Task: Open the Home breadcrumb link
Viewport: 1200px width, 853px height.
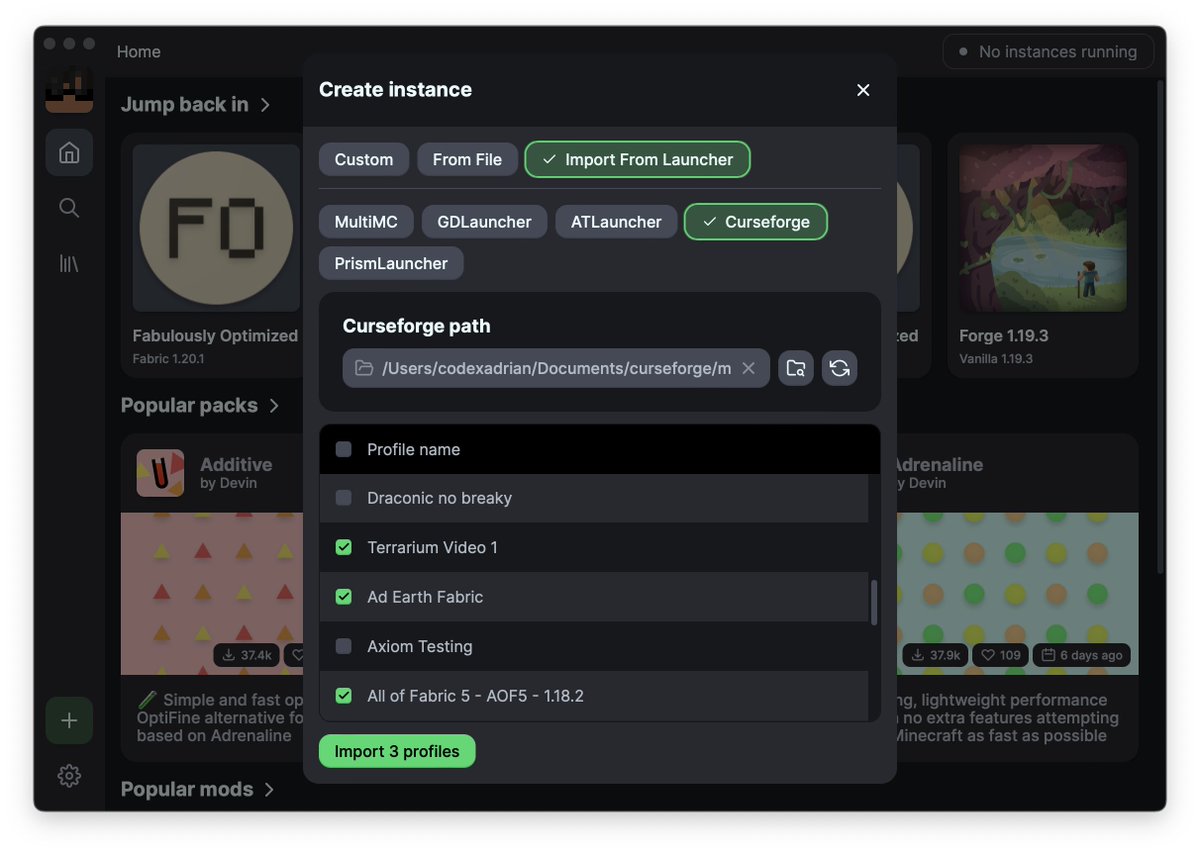Action: [139, 52]
